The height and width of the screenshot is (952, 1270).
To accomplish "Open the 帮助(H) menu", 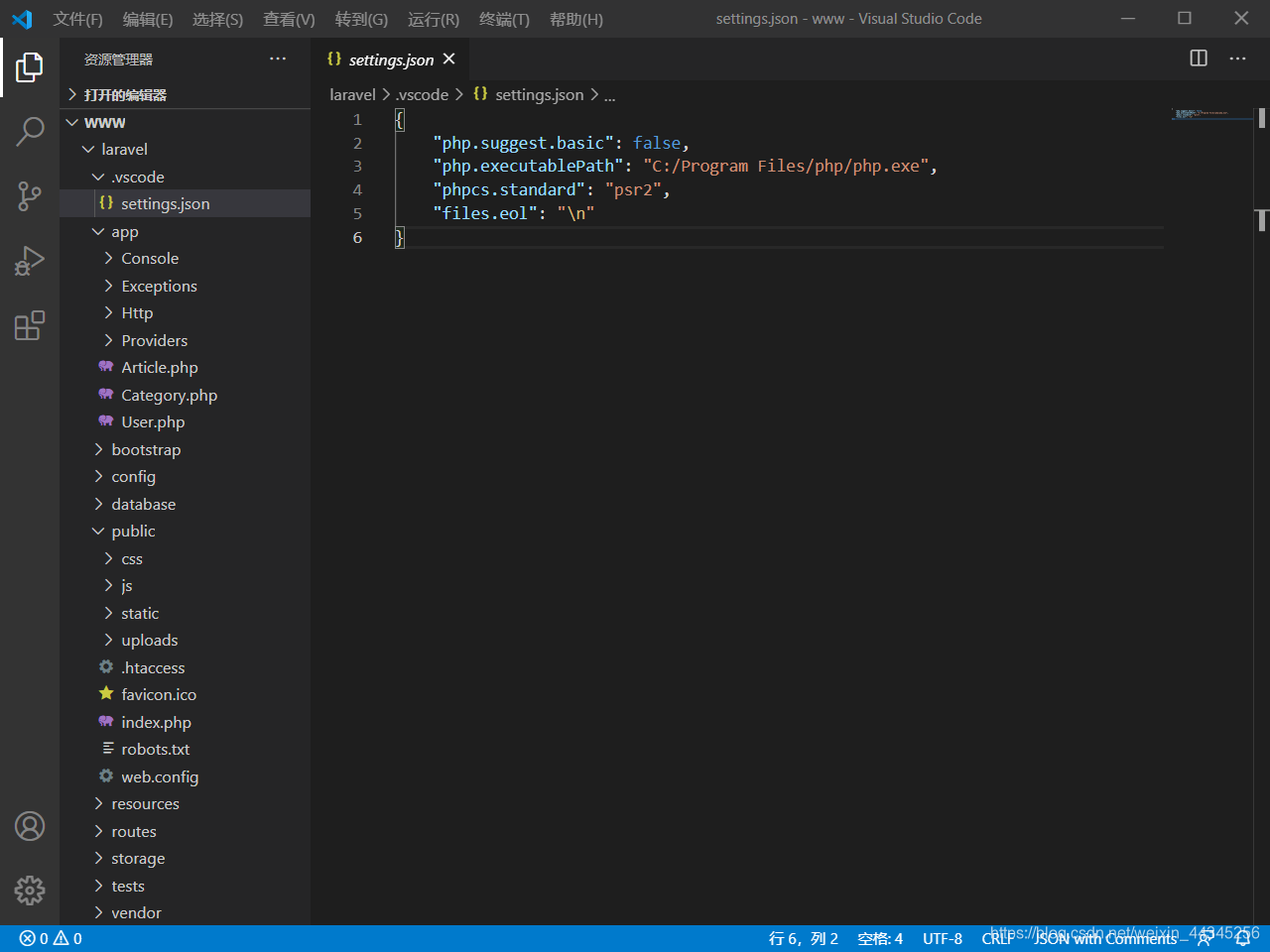I will tap(576, 19).
